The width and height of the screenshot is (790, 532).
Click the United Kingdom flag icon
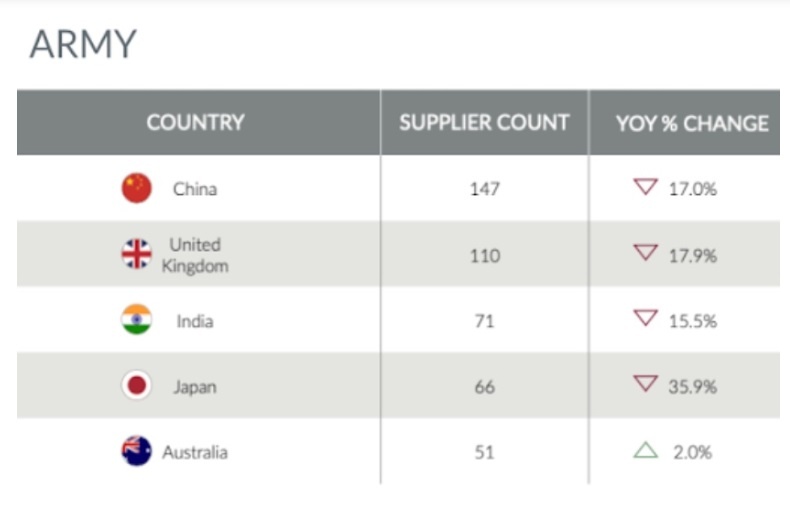pyautogui.click(x=137, y=254)
